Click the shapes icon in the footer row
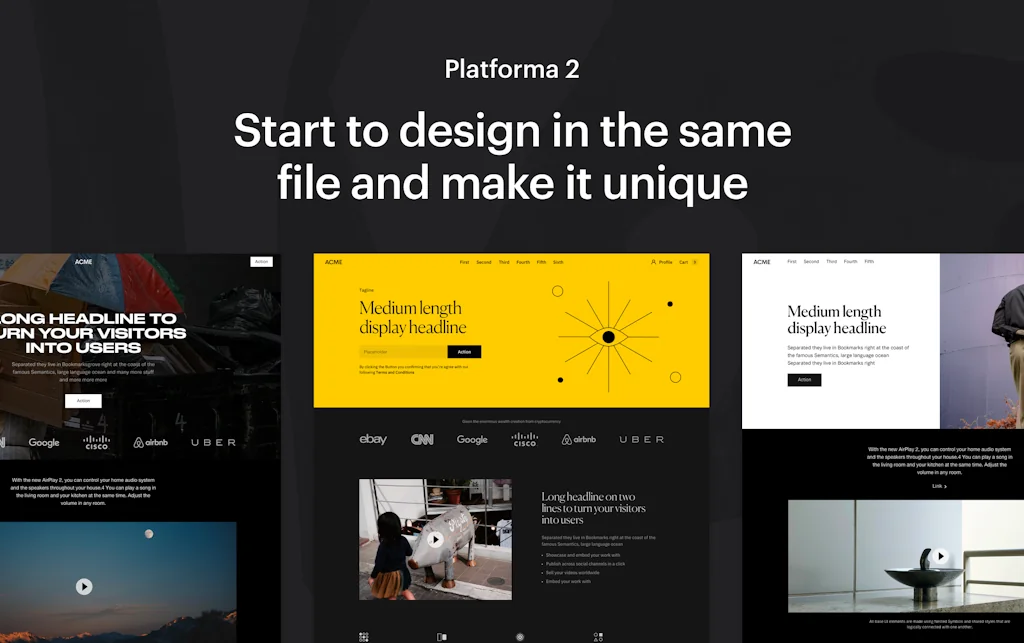This screenshot has width=1024, height=643. point(600,636)
